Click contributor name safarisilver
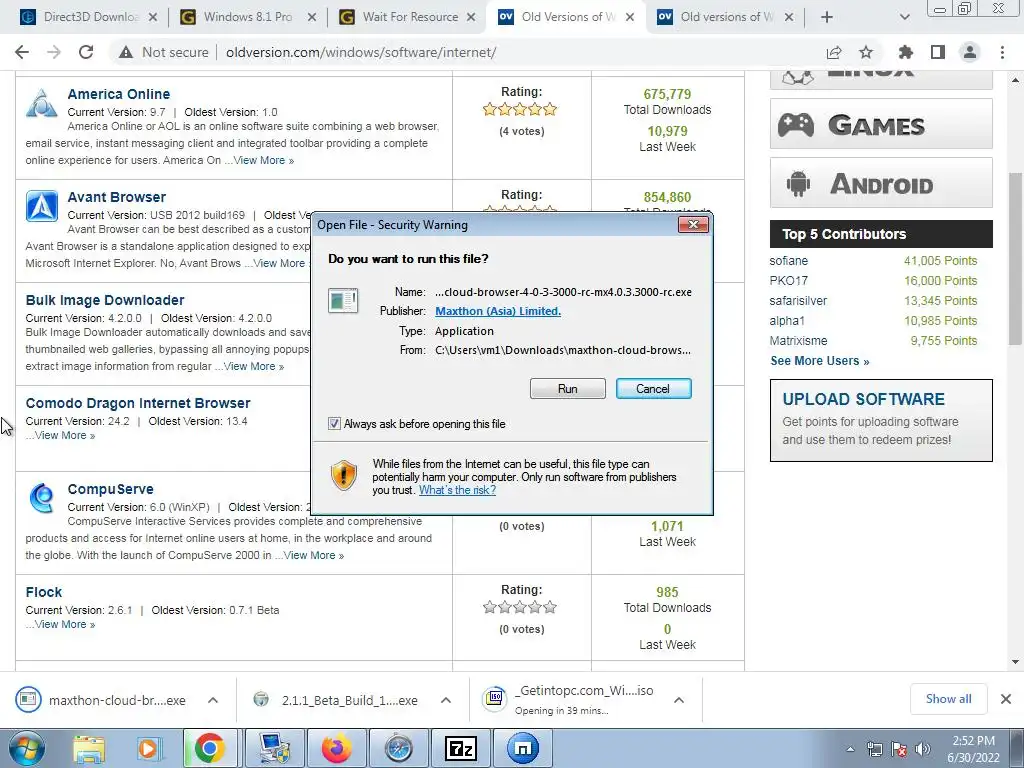Viewport: 1024px width, 768px height. [x=798, y=301]
